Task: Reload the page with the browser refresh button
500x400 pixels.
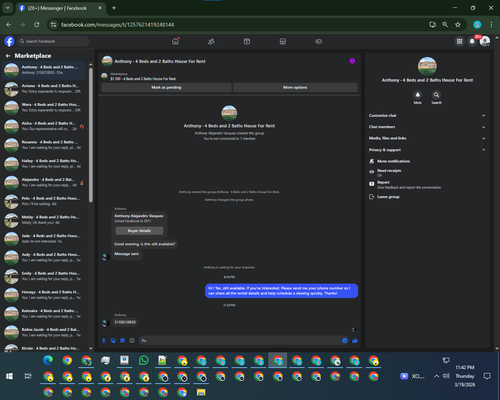Action: [37, 25]
